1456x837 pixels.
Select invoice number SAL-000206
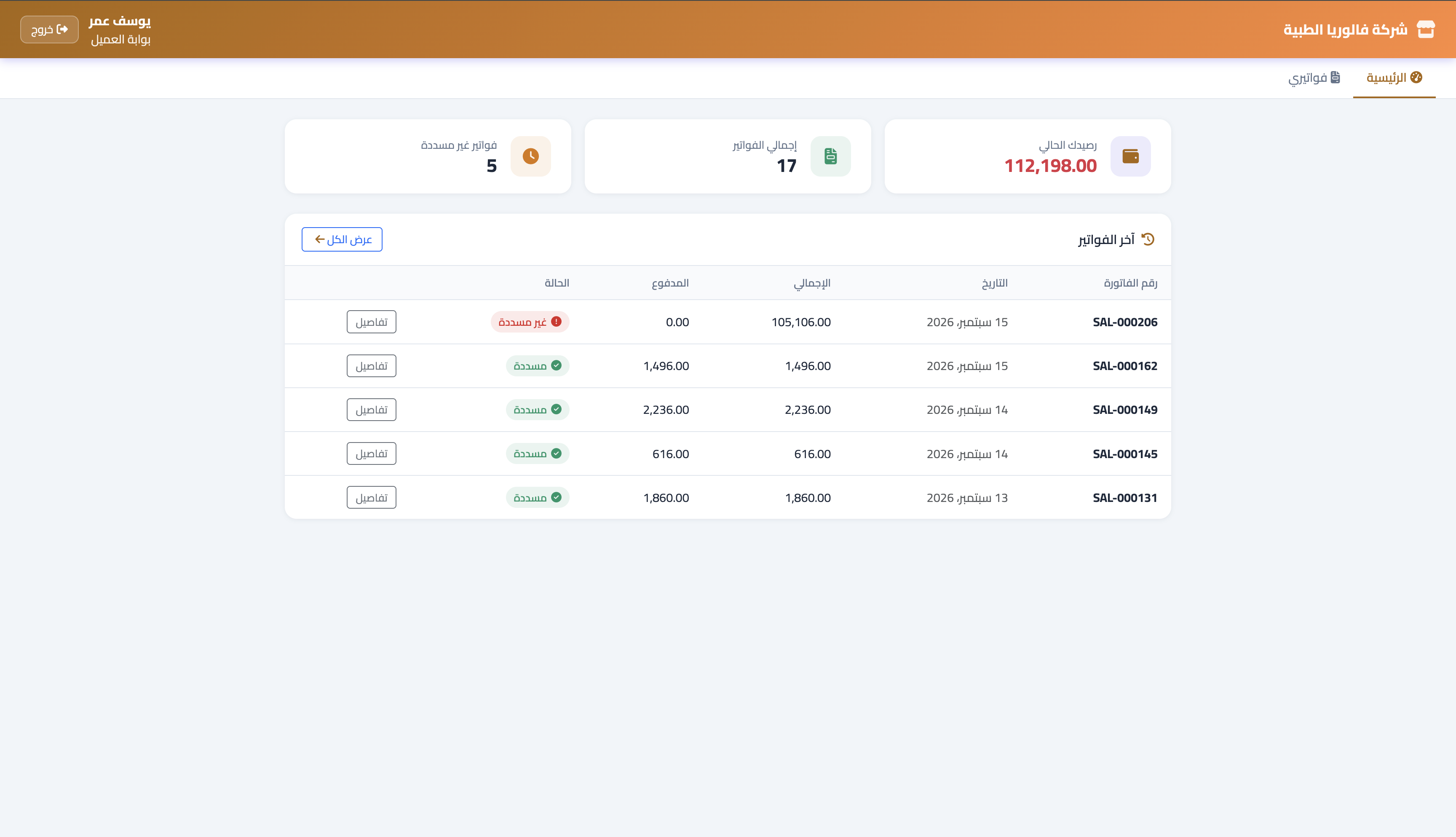point(1124,322)
